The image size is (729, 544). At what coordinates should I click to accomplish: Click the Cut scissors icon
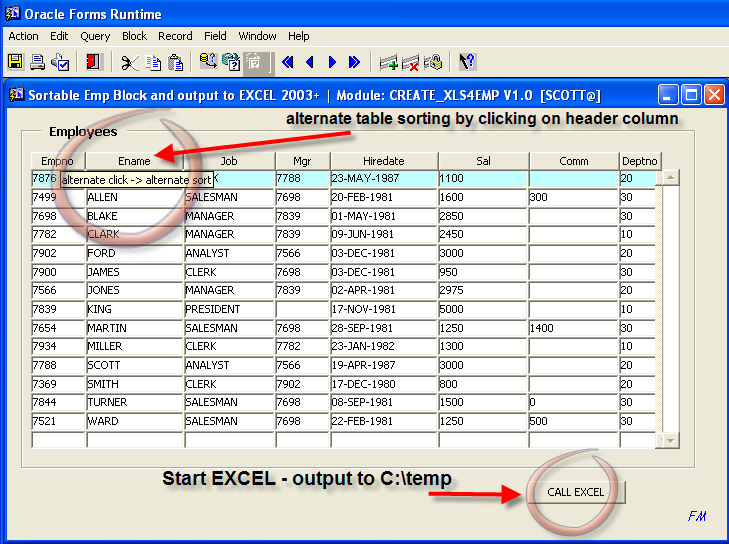click(130, 62)
